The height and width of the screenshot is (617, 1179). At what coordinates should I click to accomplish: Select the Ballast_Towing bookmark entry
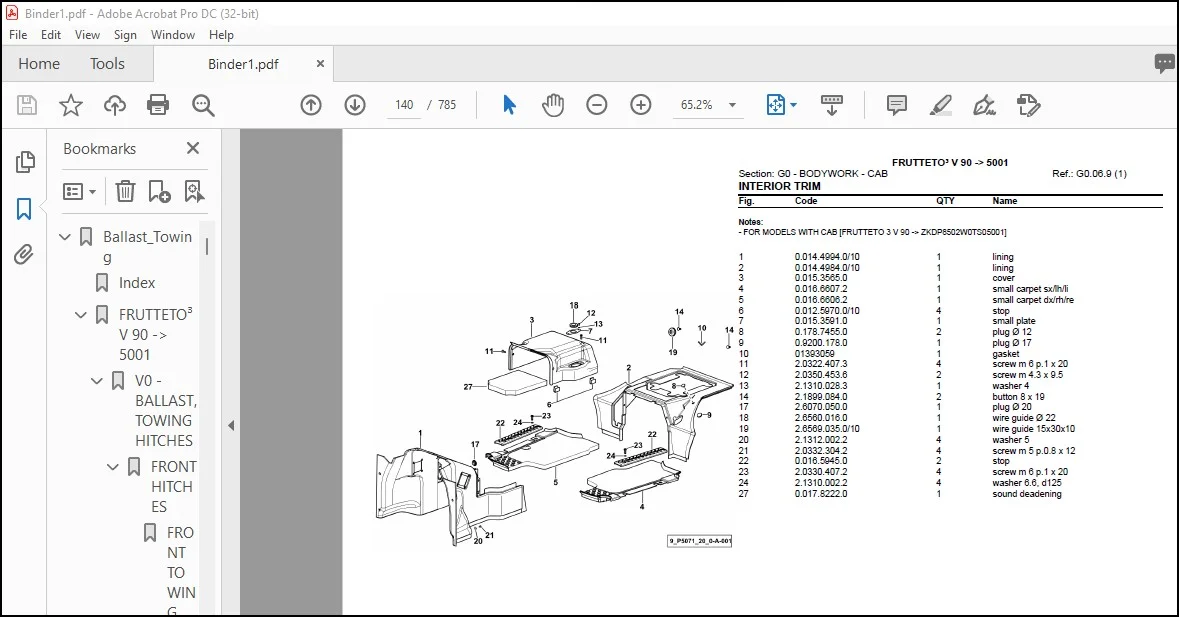click(147, 246)
